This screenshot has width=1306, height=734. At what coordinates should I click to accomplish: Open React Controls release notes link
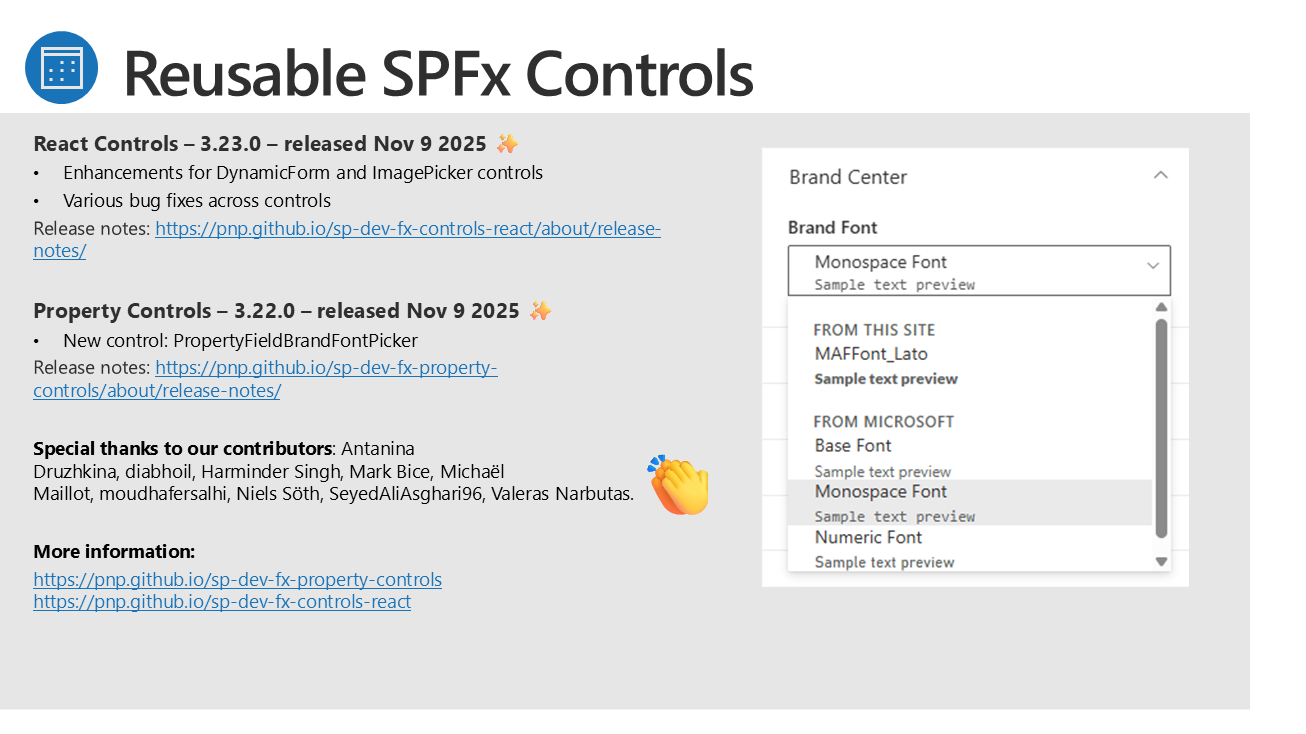pyautogui.click(x=408, y=229)
